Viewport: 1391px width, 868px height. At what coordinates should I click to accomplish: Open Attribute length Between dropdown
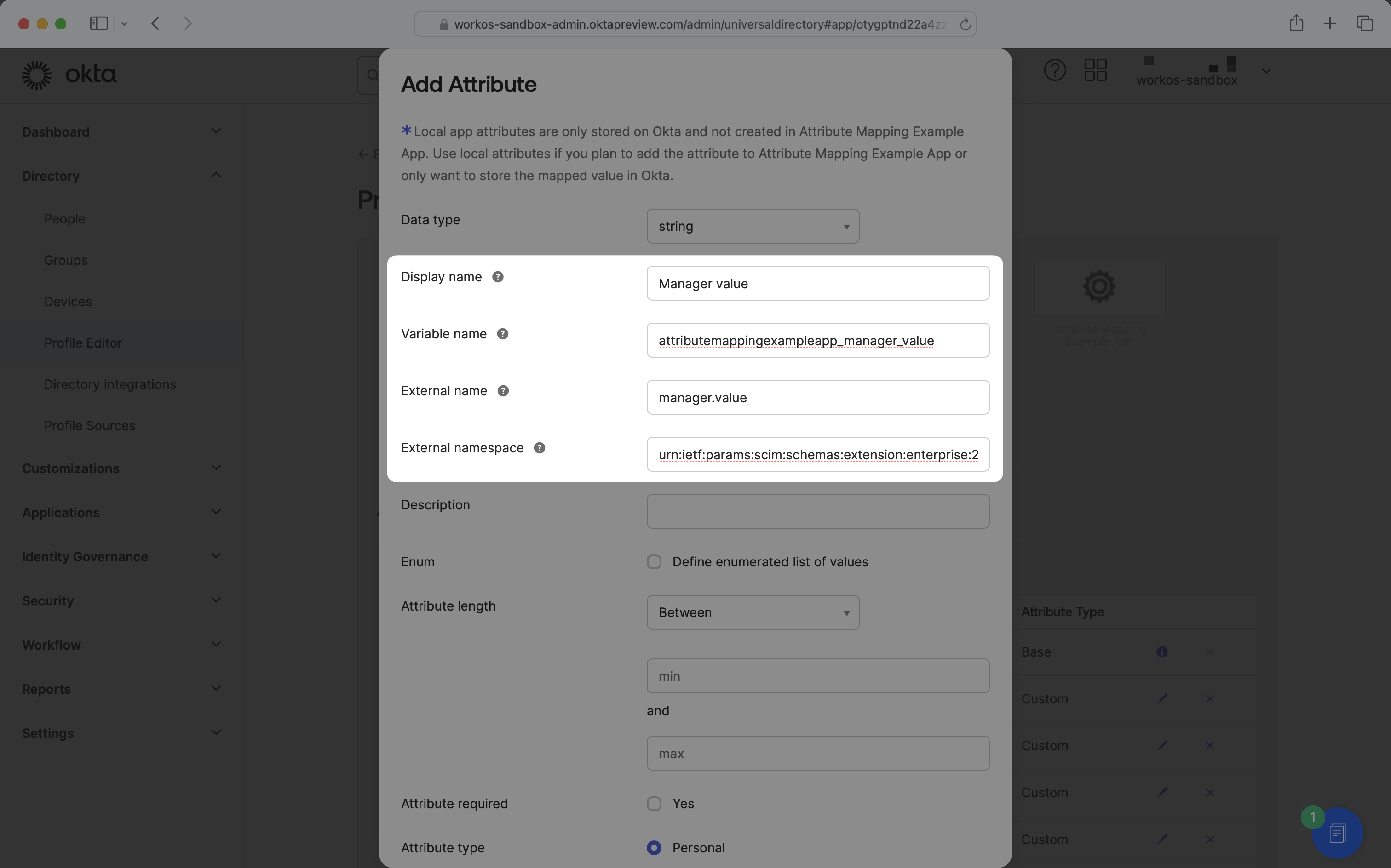coord(753,612)
